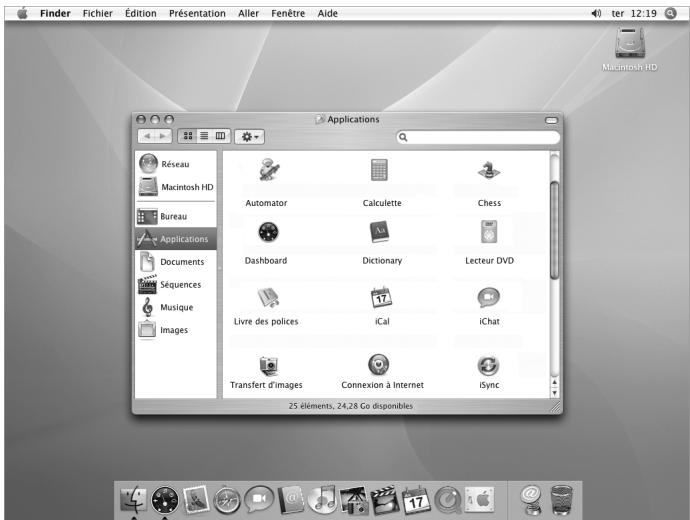Open the Action gear dropdown menu

(x=250, y=136)
